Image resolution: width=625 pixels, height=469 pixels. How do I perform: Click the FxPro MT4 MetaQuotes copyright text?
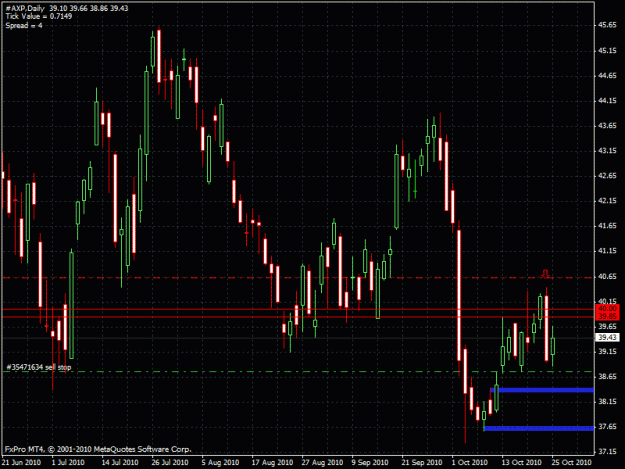98,449
